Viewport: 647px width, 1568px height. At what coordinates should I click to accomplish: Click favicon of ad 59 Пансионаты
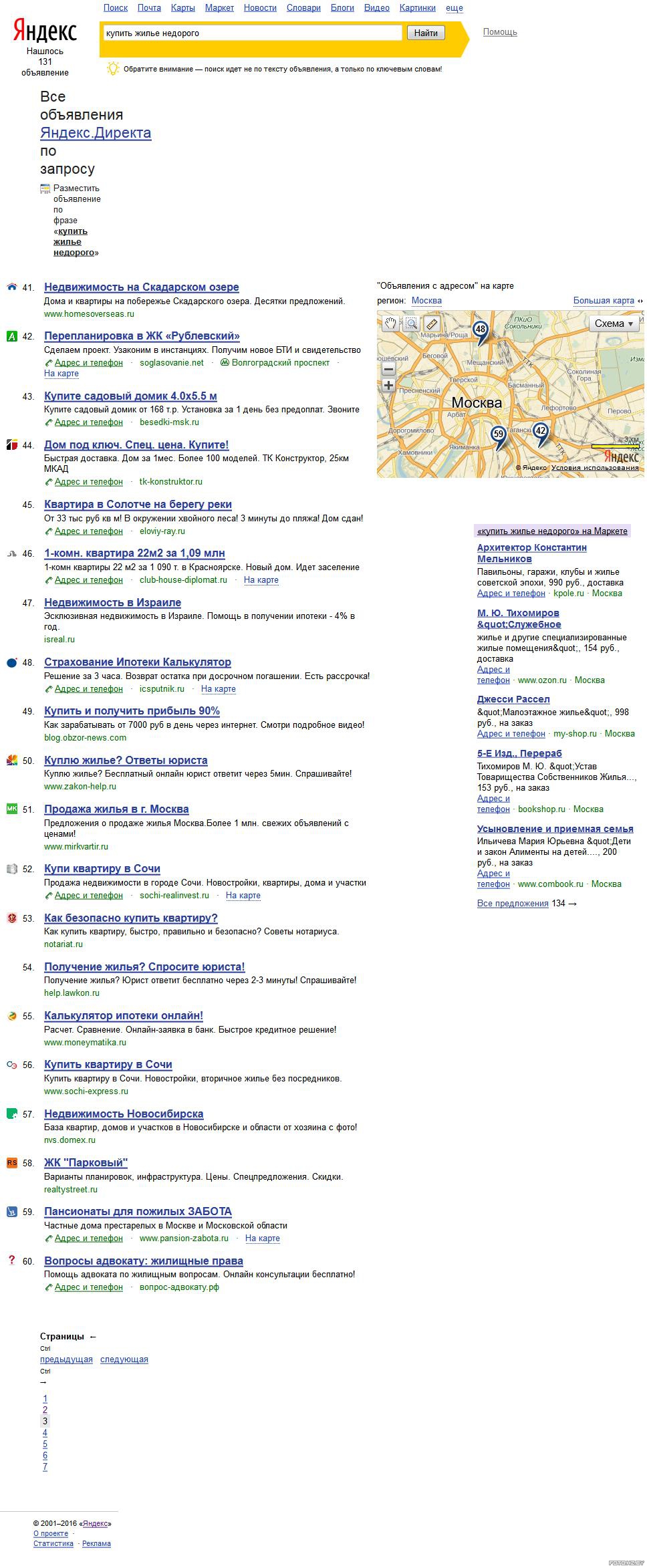click(x=11, y=1212)
